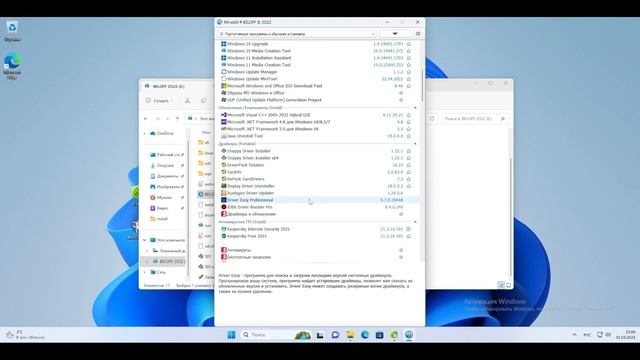640x360 pixels.
Task: Open the hamburger menu in MInstAll toolbar
Action: tap(418, 34)
